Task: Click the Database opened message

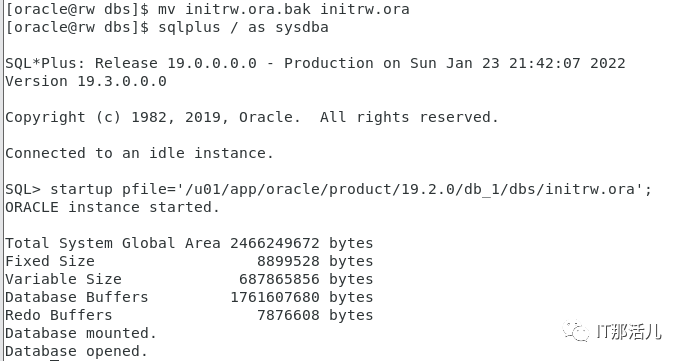Action: [x=76, y=351]
